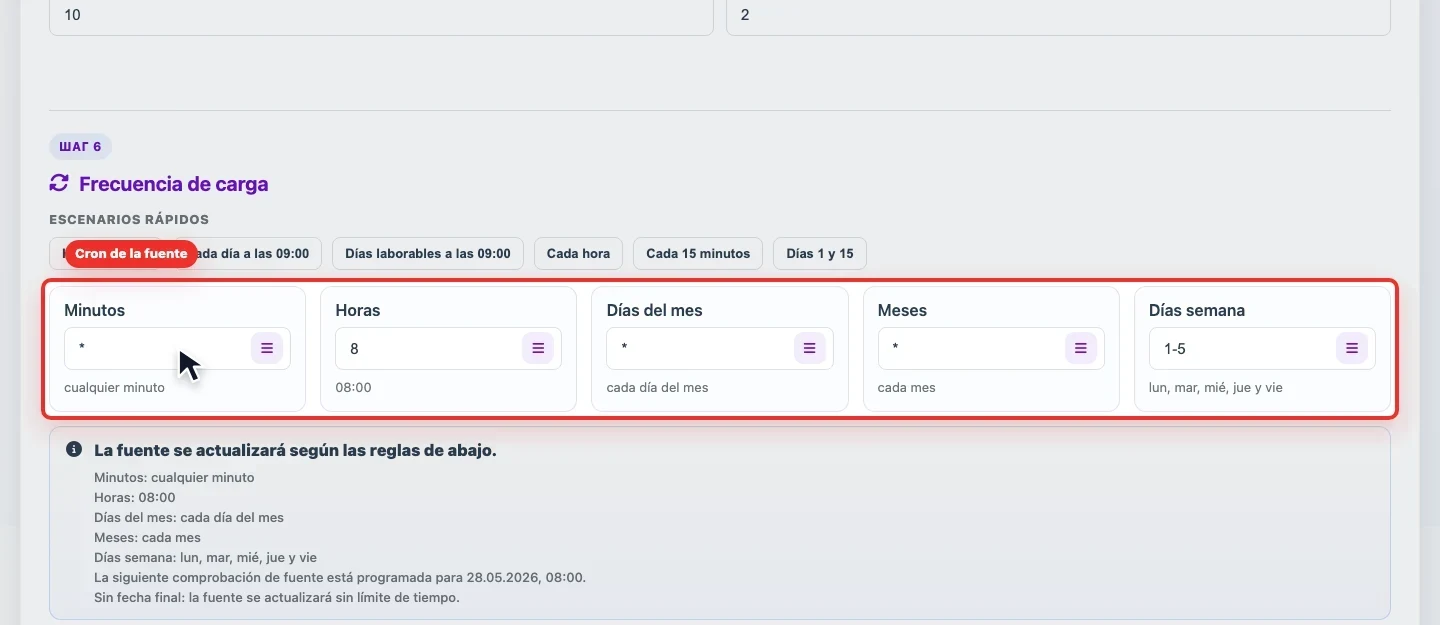
Task: Click the 'cualquier minuto' hint under Minutos
Action: [x=114, y=387]
